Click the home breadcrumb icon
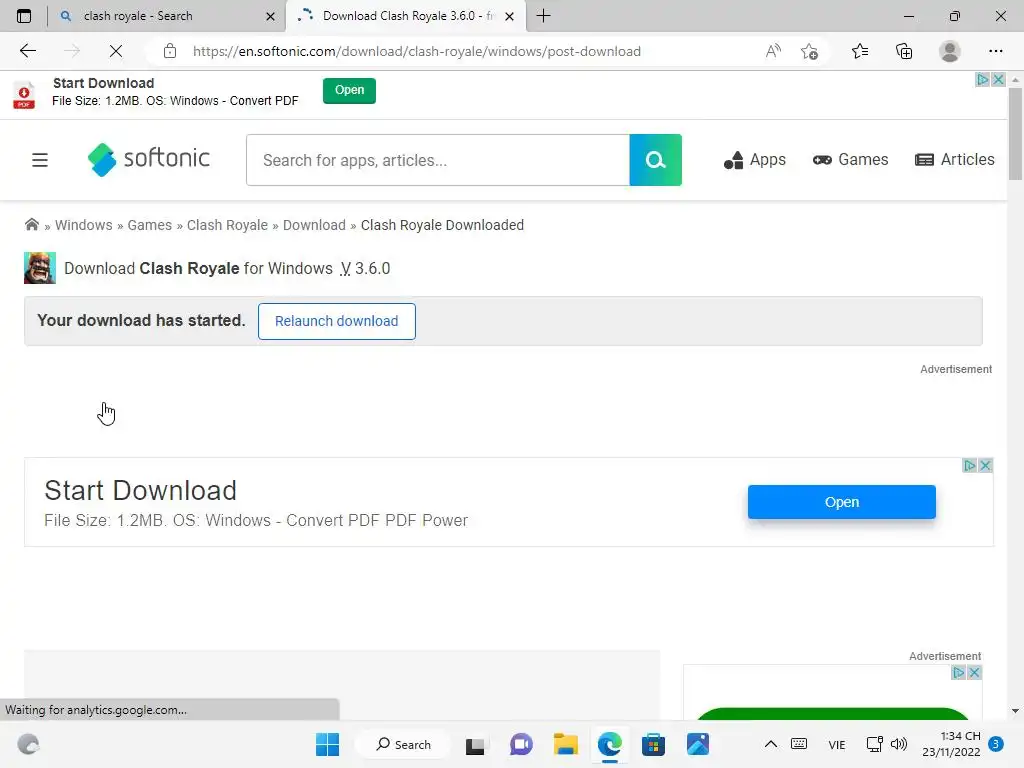 [x=31, y=225]
